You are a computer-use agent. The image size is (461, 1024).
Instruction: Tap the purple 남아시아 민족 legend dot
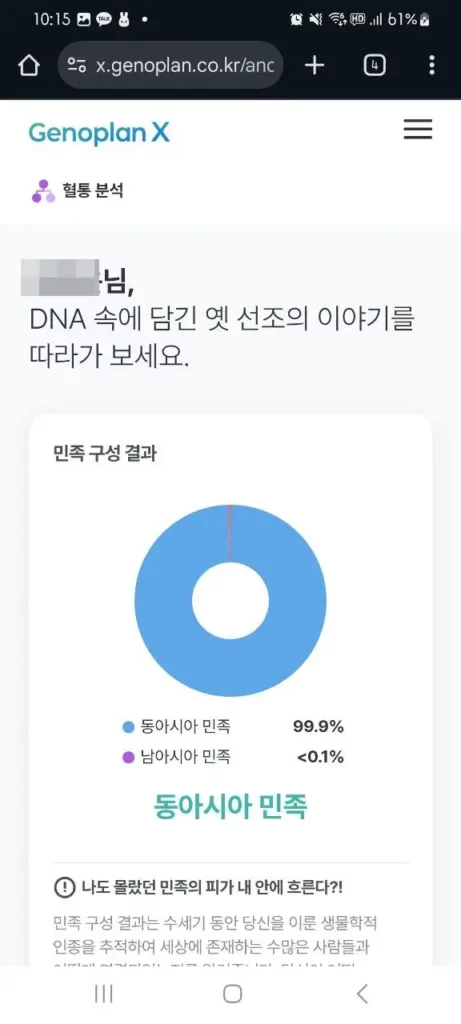click(128, 758)
